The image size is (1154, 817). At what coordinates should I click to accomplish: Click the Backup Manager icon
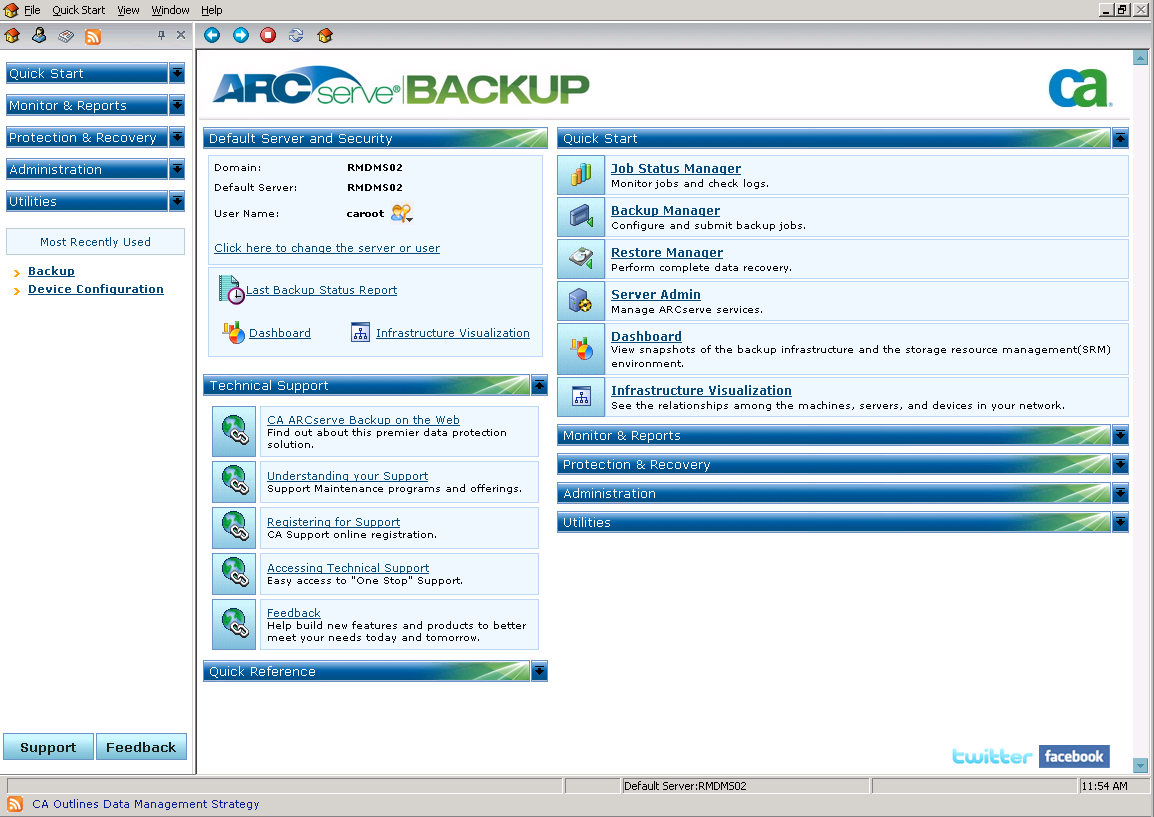point(581,216)
